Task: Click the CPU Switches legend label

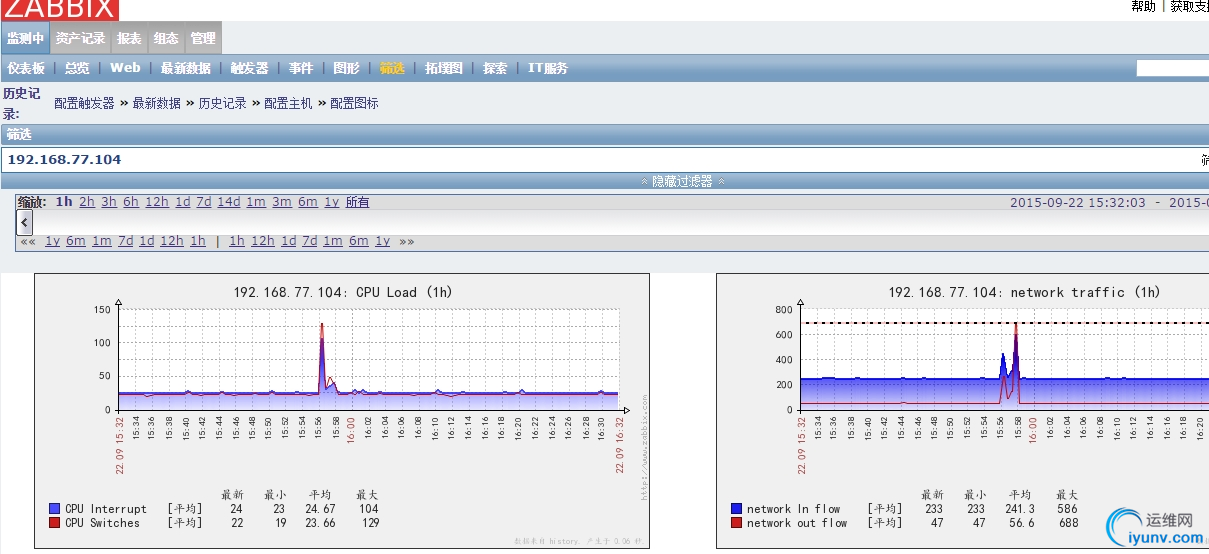Action: (103, 523)
